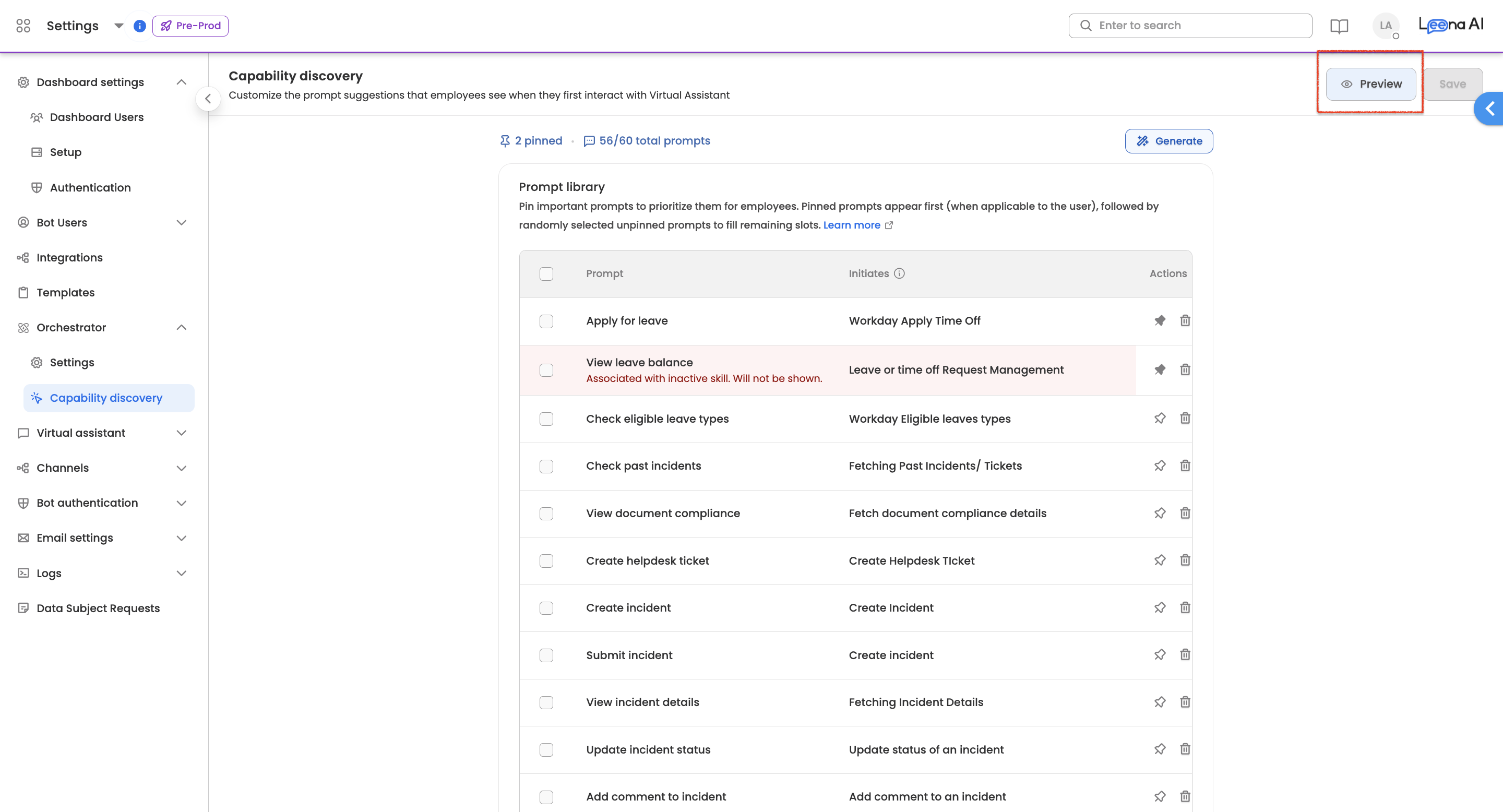Collapse the Dashboard settings section

click(x=181, y=82)
